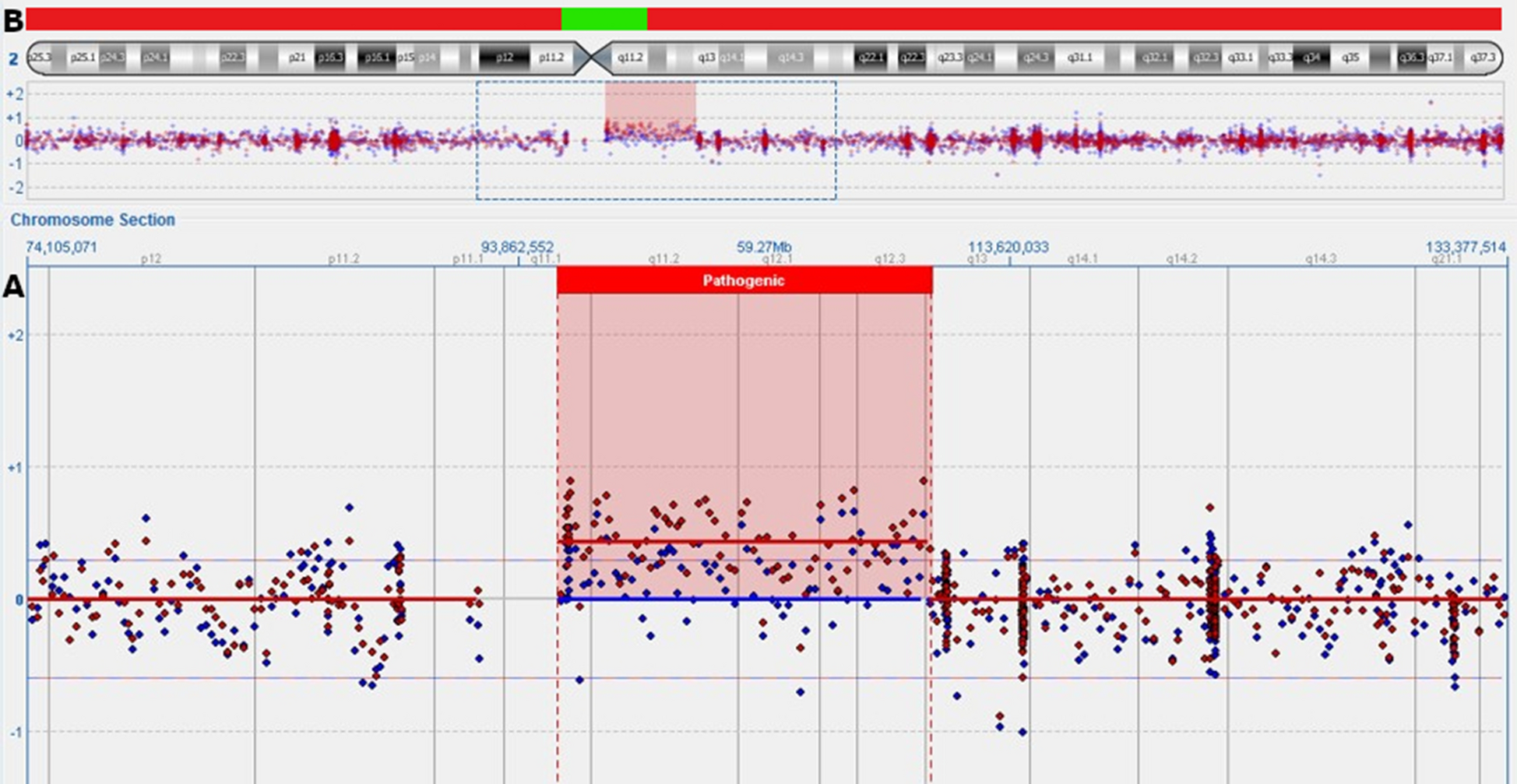Select the q23.3 band on the ideogram

click(x=949, y=58)
